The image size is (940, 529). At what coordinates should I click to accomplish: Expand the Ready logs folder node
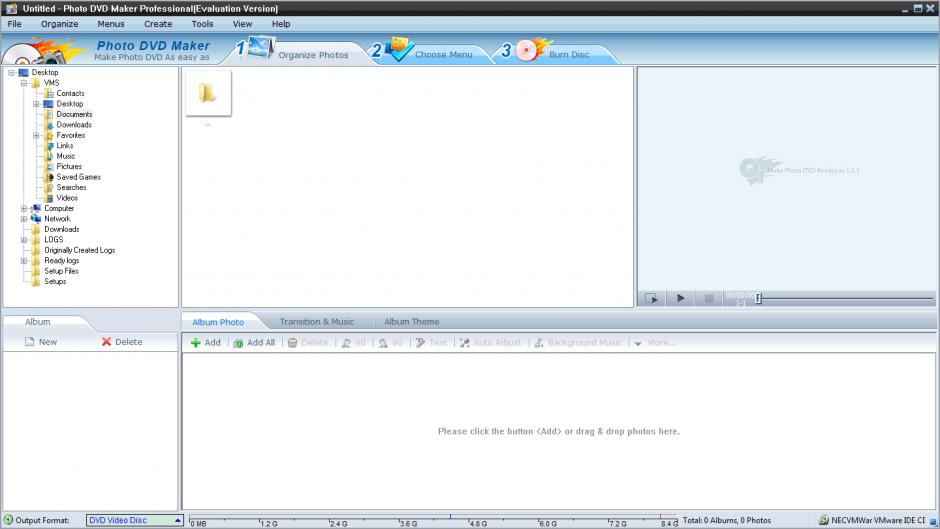24,261
